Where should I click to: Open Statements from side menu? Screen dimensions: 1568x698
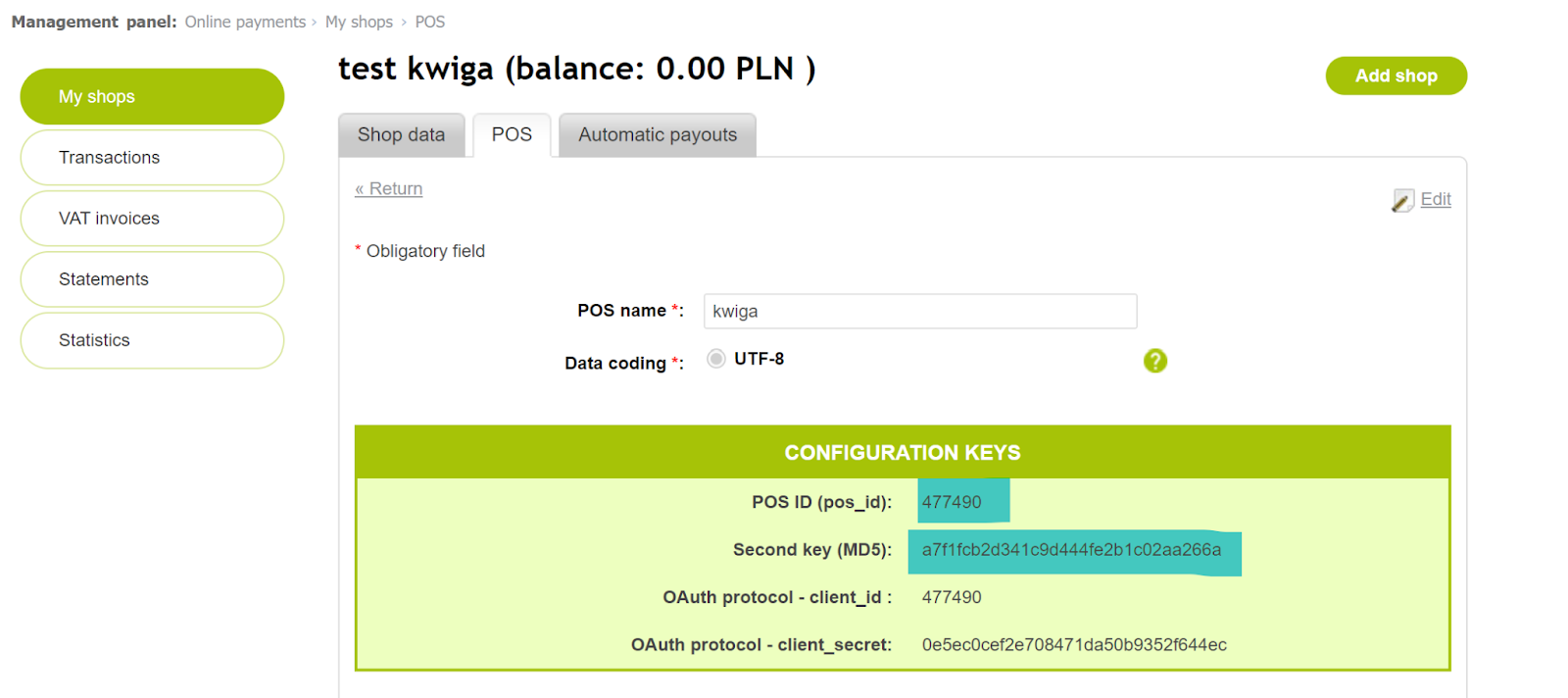pyautogui.click(x=152, y=279)
